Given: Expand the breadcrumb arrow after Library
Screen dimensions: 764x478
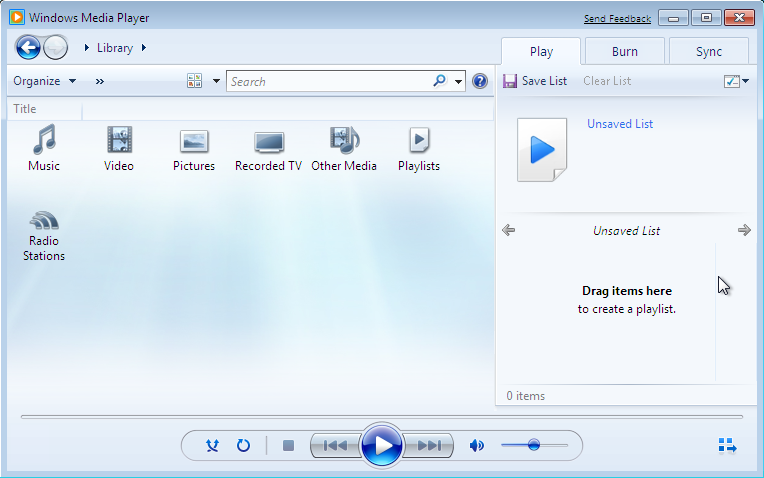Looking at the screenshot, I should coord(144,48).
